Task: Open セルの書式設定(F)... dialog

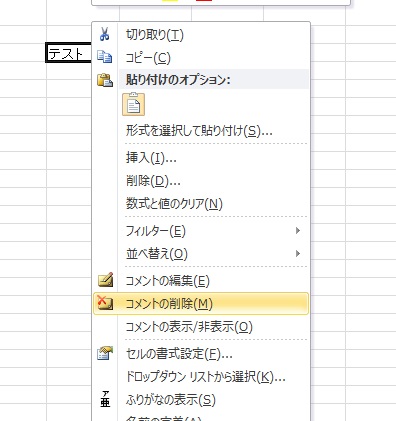Action: click(x=179, y=354)
